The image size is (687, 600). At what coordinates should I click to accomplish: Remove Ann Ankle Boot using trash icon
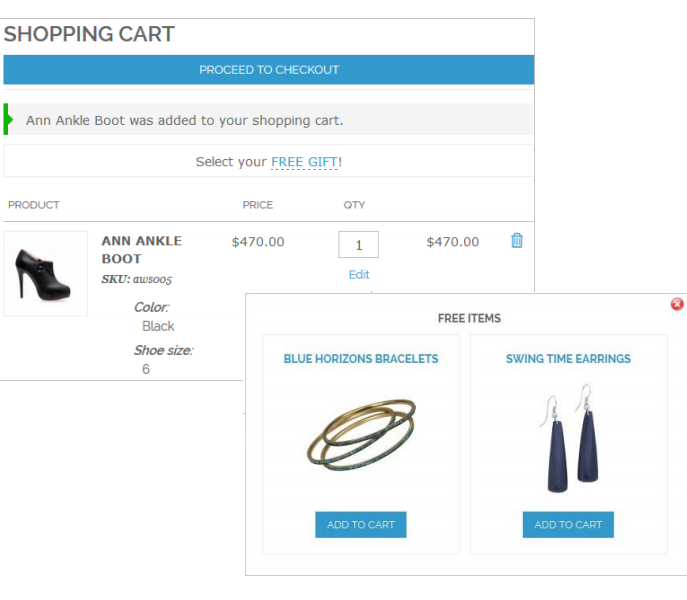517,240
